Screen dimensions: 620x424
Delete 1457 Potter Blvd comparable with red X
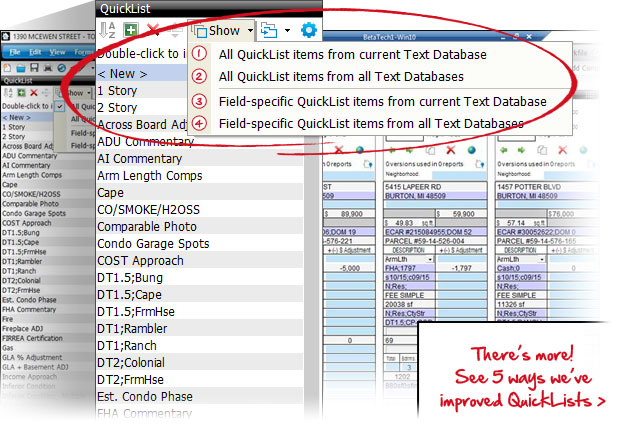coord(562,150)
